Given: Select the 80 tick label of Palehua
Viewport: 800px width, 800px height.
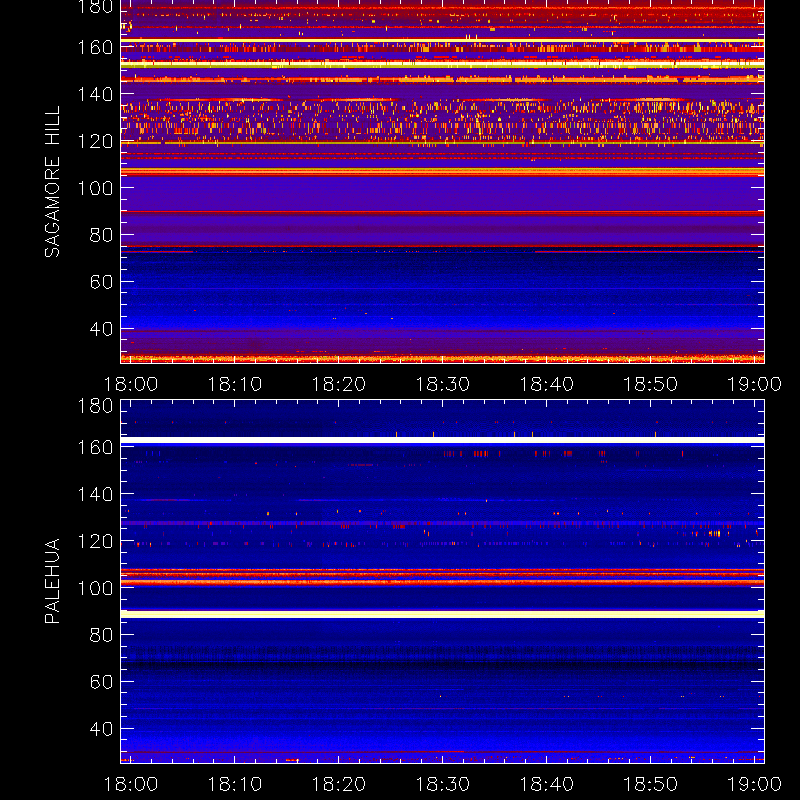Looking at the screenshot, I should pos(101,635).
